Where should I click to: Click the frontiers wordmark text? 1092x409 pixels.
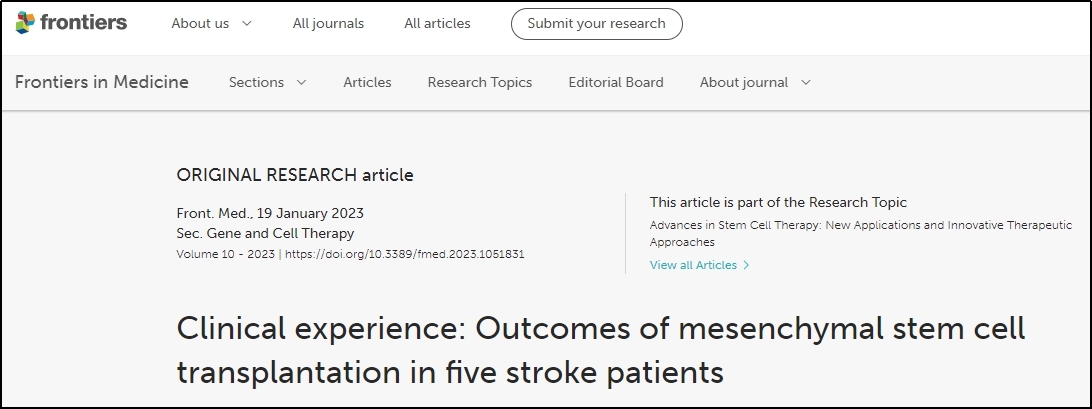[84, 22]
